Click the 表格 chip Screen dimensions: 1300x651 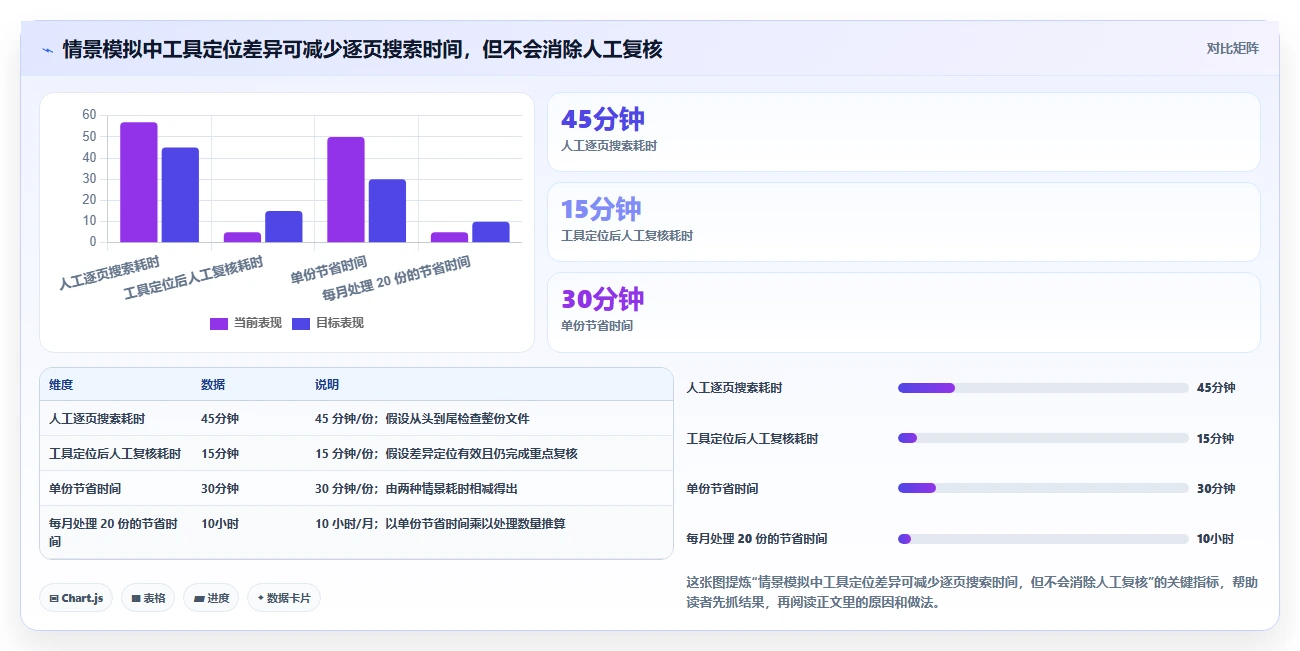point(148,598)
